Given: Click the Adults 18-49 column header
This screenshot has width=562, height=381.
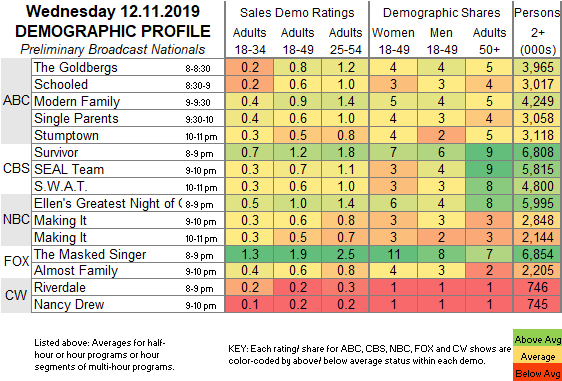Looking at the screenshot, I should tap(297, 41).
